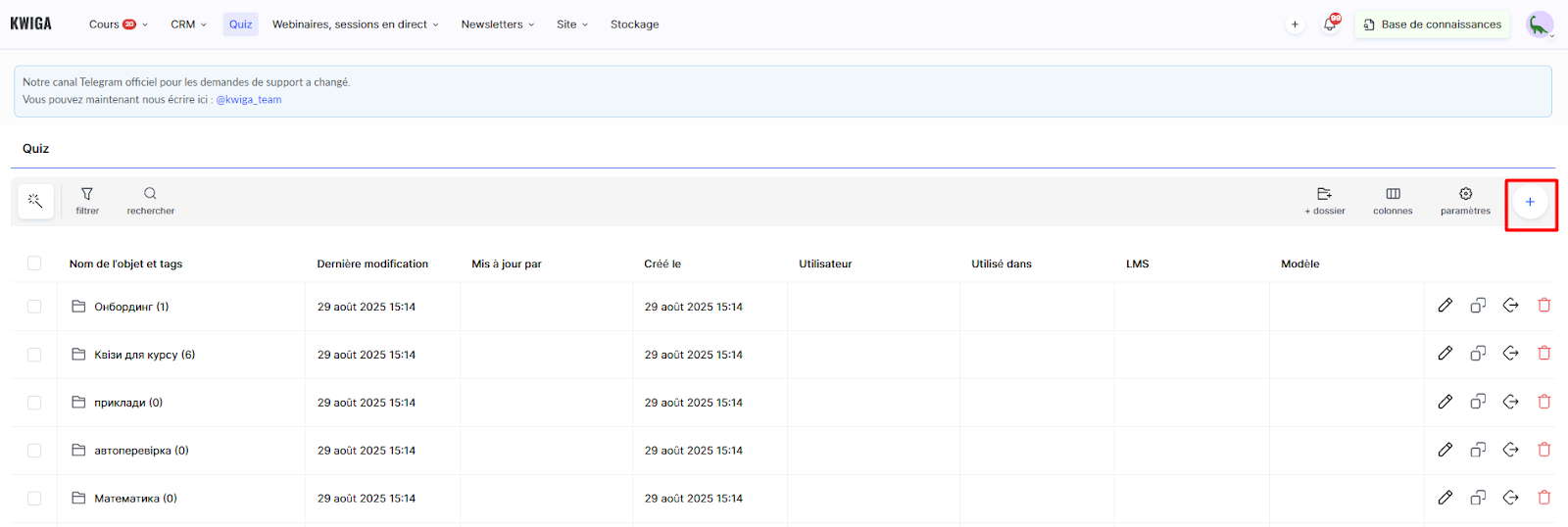Image resolution: width=1568 pixels, height=527 pixels.
Task: Select the Квізи для курсу row checkbox
Action: pos(34,355)
